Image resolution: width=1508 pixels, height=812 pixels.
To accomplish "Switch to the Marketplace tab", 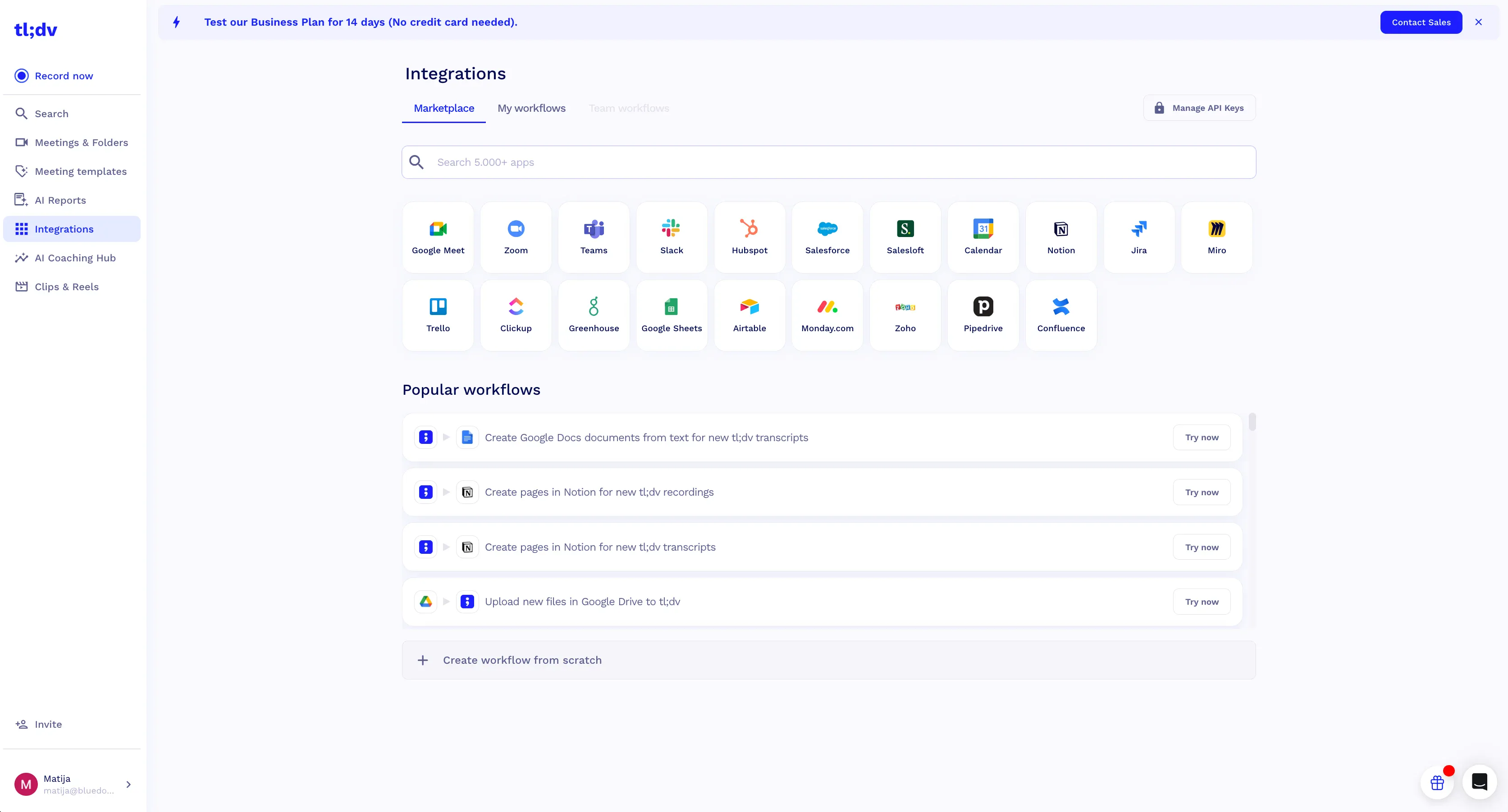I will pos(444,108).
